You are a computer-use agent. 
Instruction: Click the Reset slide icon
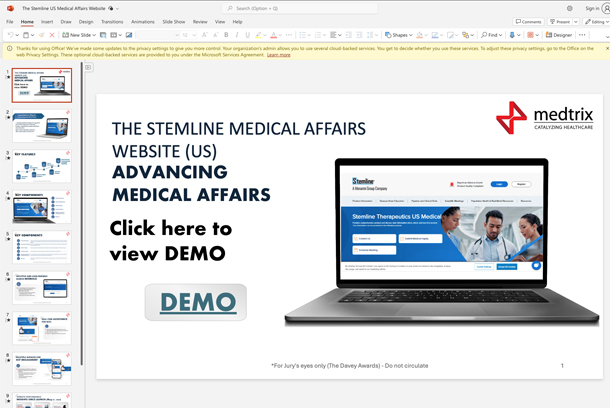[x=129, y=35]
